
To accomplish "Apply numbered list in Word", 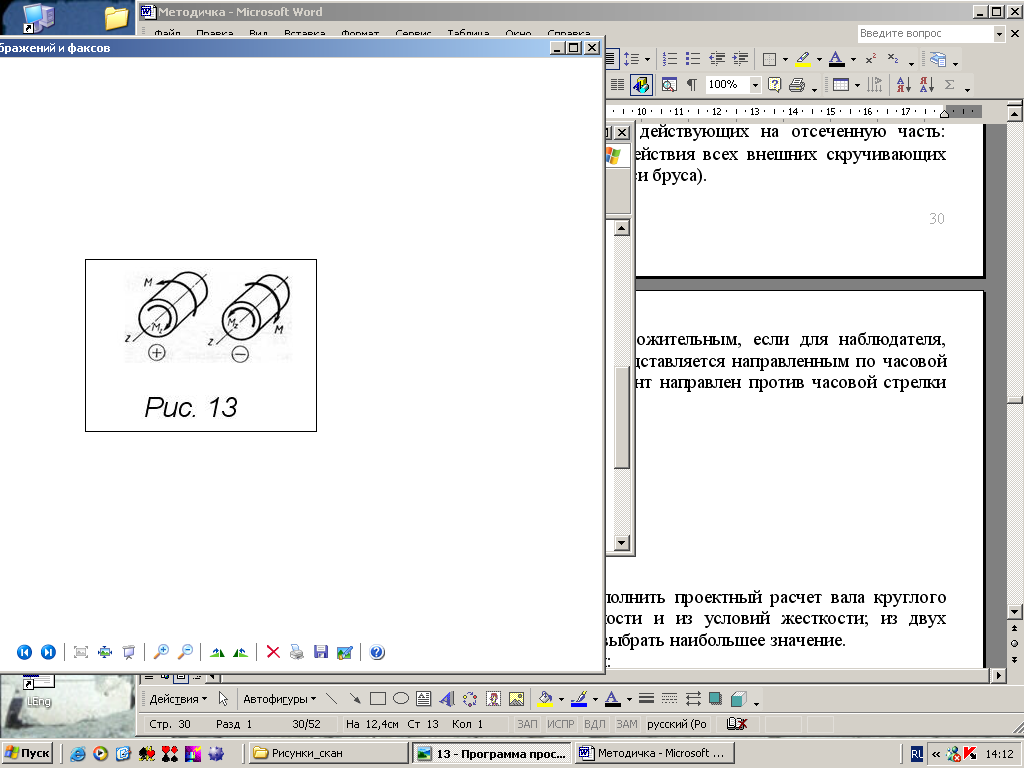I will (x=670, y=59).
